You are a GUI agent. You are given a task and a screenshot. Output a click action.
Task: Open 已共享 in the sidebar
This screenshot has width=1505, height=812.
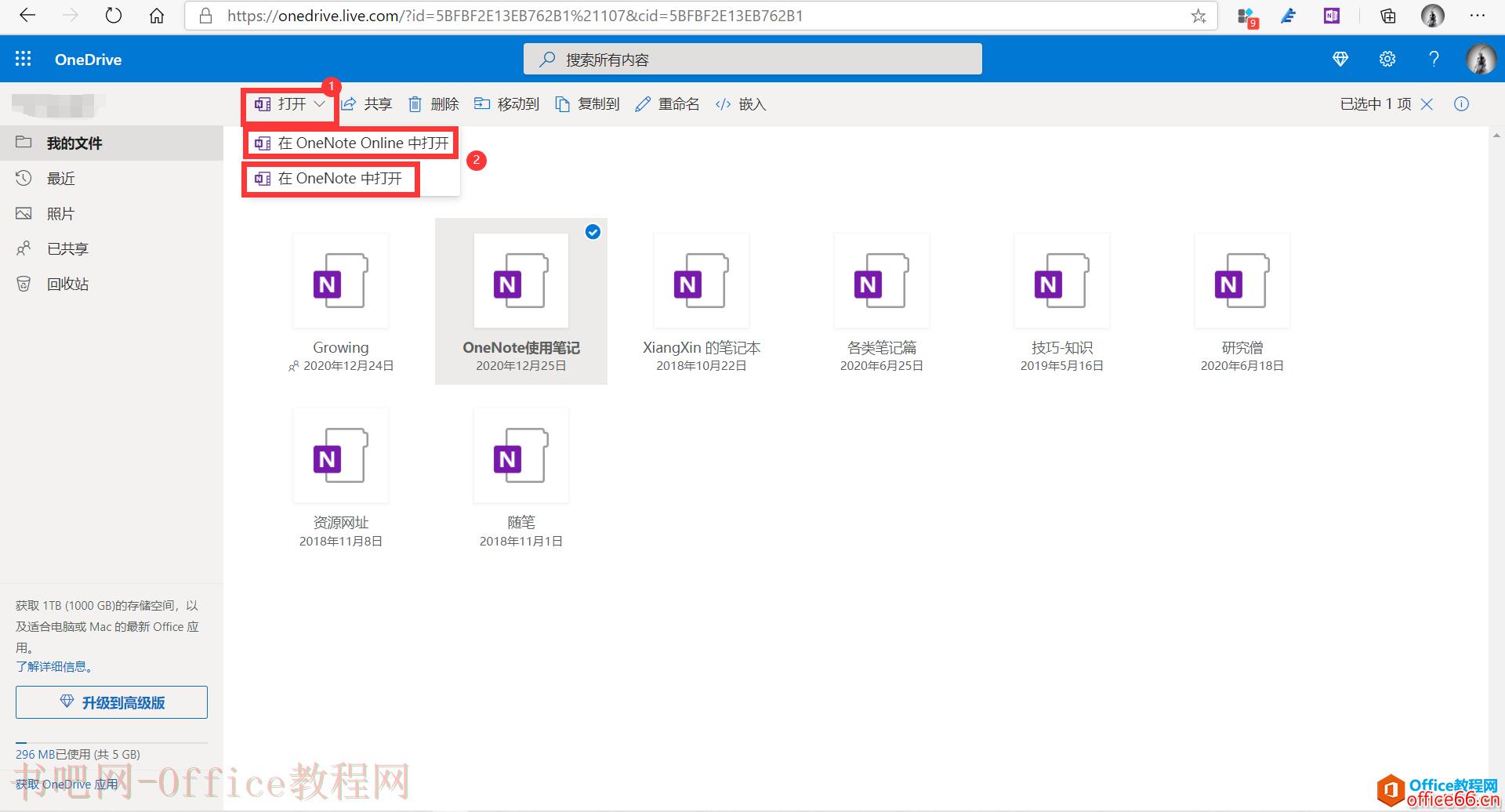(111, 249)
